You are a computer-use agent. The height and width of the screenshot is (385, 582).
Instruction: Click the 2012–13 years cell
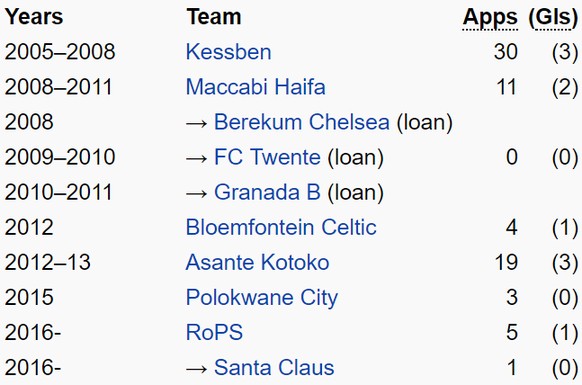(48, 262)
